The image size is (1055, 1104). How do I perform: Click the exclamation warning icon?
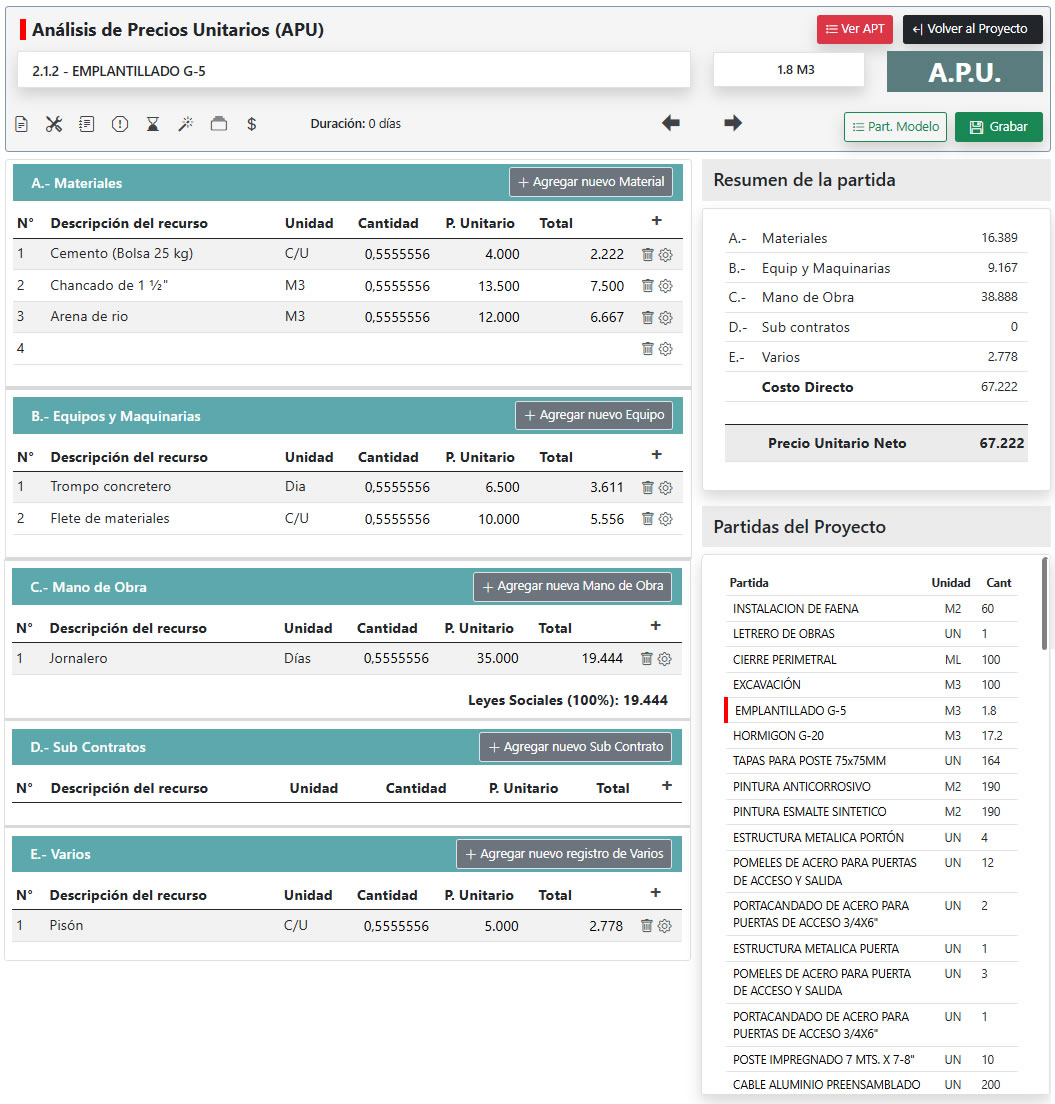[x=120, y=124]
